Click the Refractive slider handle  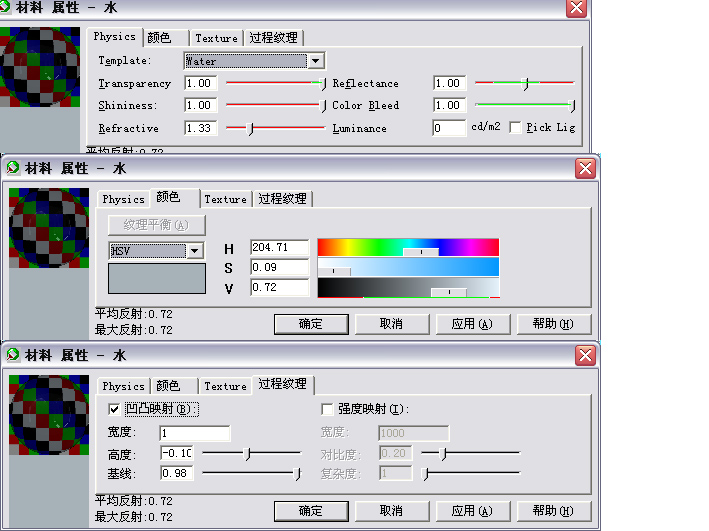251,129
